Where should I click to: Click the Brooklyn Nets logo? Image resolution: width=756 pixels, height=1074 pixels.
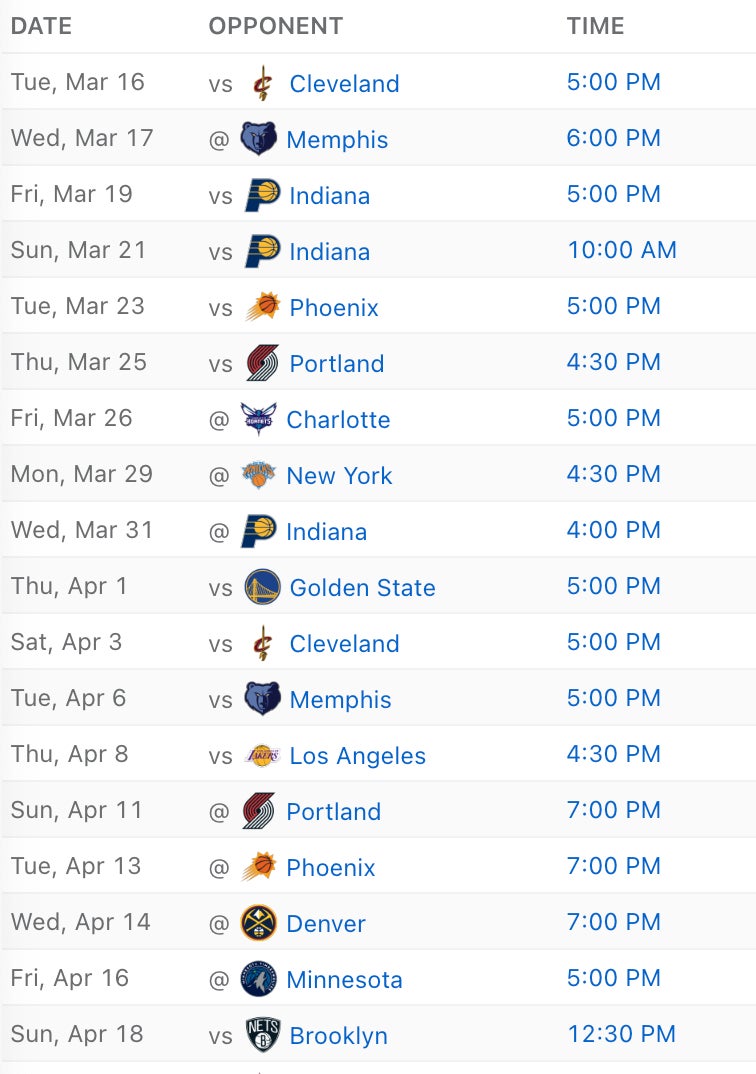point(263,1034)
